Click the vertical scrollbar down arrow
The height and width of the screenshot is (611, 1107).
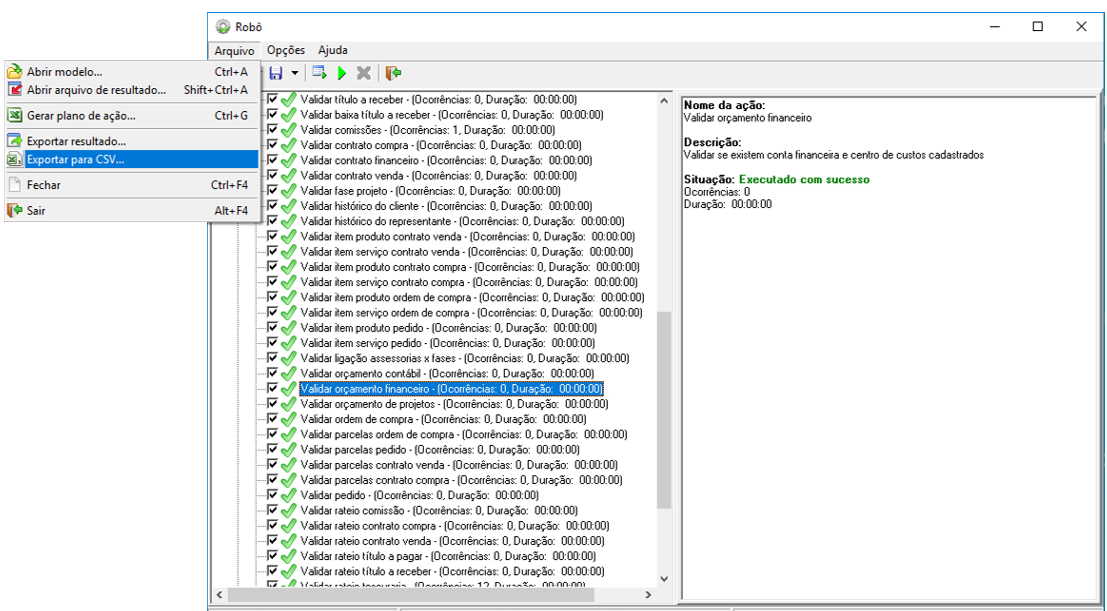664,578
